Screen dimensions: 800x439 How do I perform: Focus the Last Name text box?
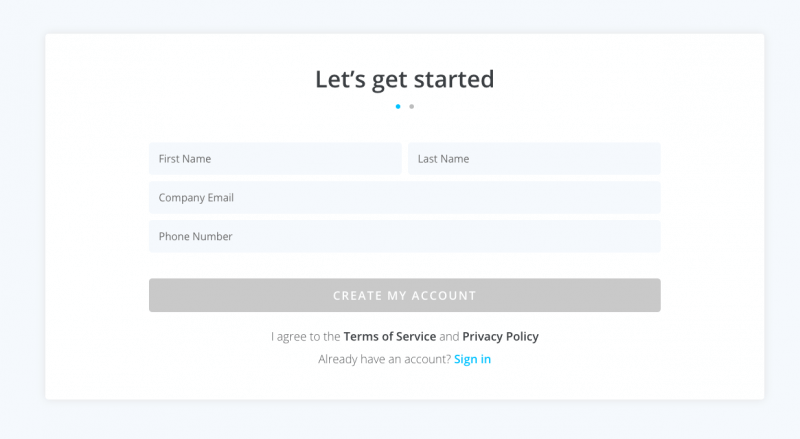pos(534,159)
